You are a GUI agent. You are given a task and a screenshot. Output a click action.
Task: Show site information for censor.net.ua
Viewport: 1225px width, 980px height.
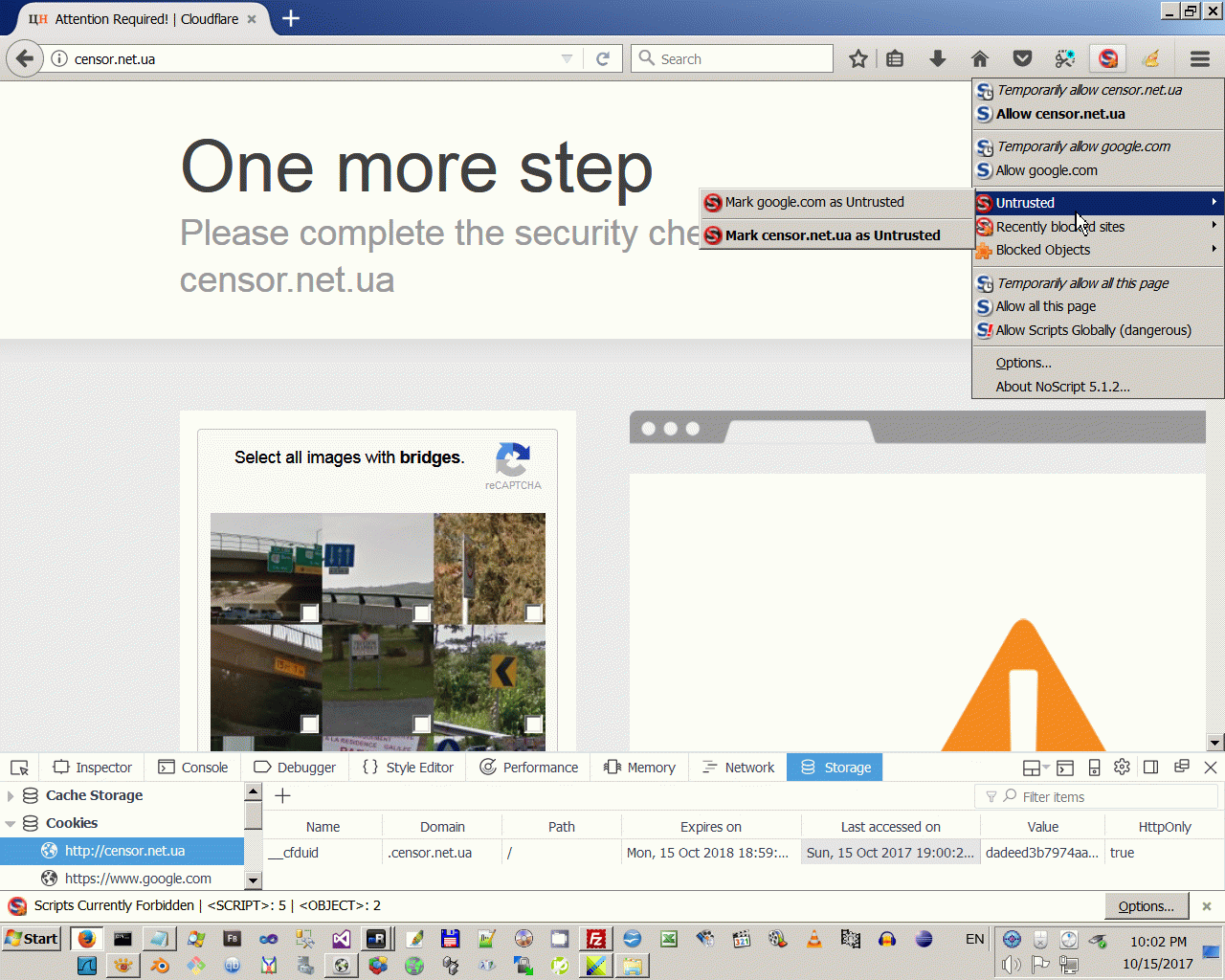pyautogui.click(x=59, y=59)
